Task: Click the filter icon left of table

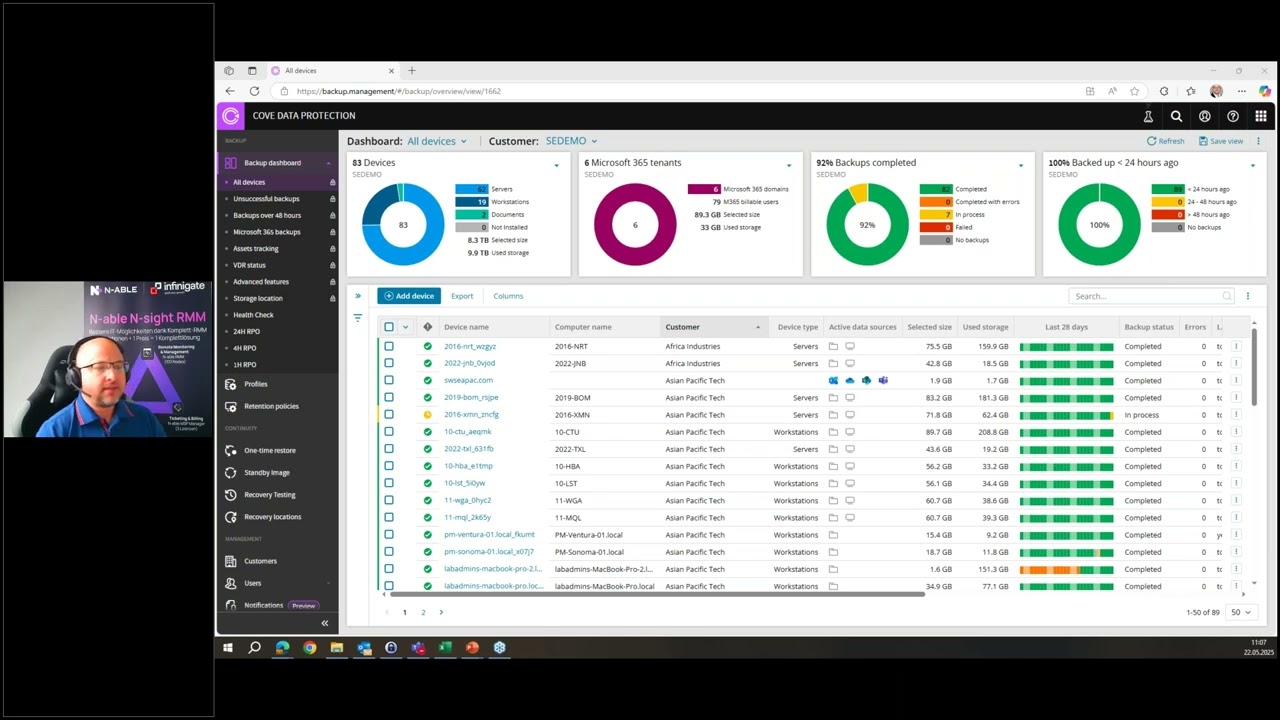Action: (x=357, y=318)
